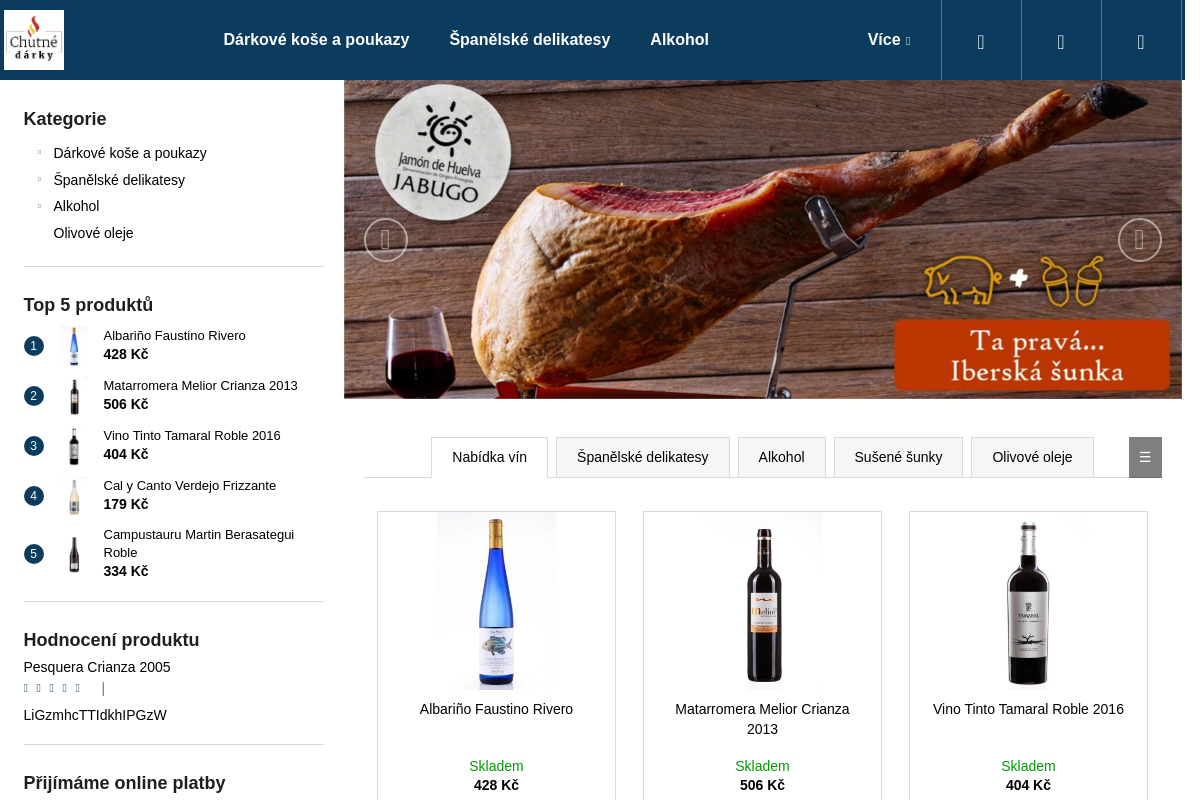This screenshot has width=1200, height=800.
Task: Click the number 2 badge in Top 5
Action: coord(34,396)
